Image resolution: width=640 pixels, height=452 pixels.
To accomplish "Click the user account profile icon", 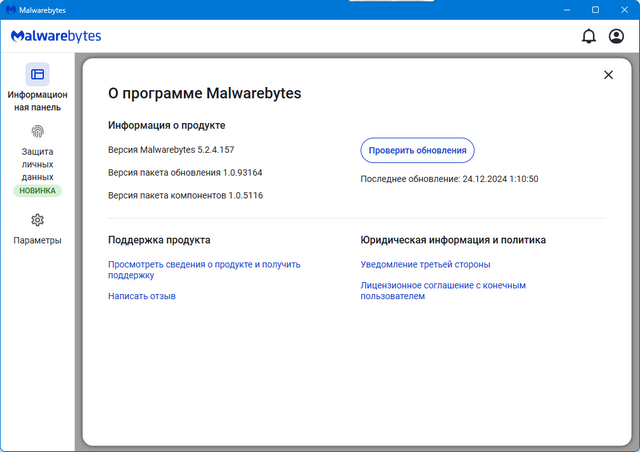I will click(x=616, y=37).
